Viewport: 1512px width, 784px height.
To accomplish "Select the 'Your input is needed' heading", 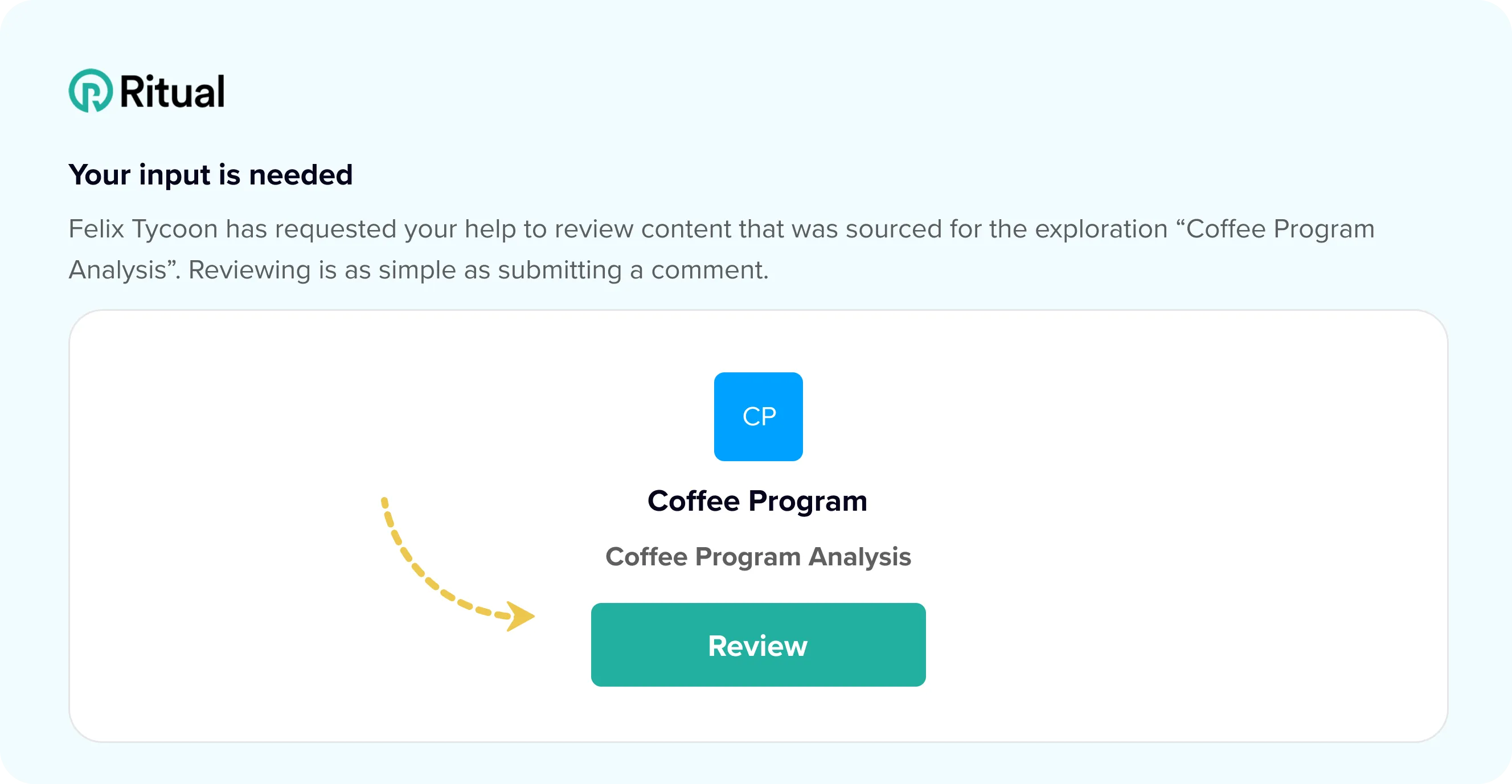I will coord(210,174).
